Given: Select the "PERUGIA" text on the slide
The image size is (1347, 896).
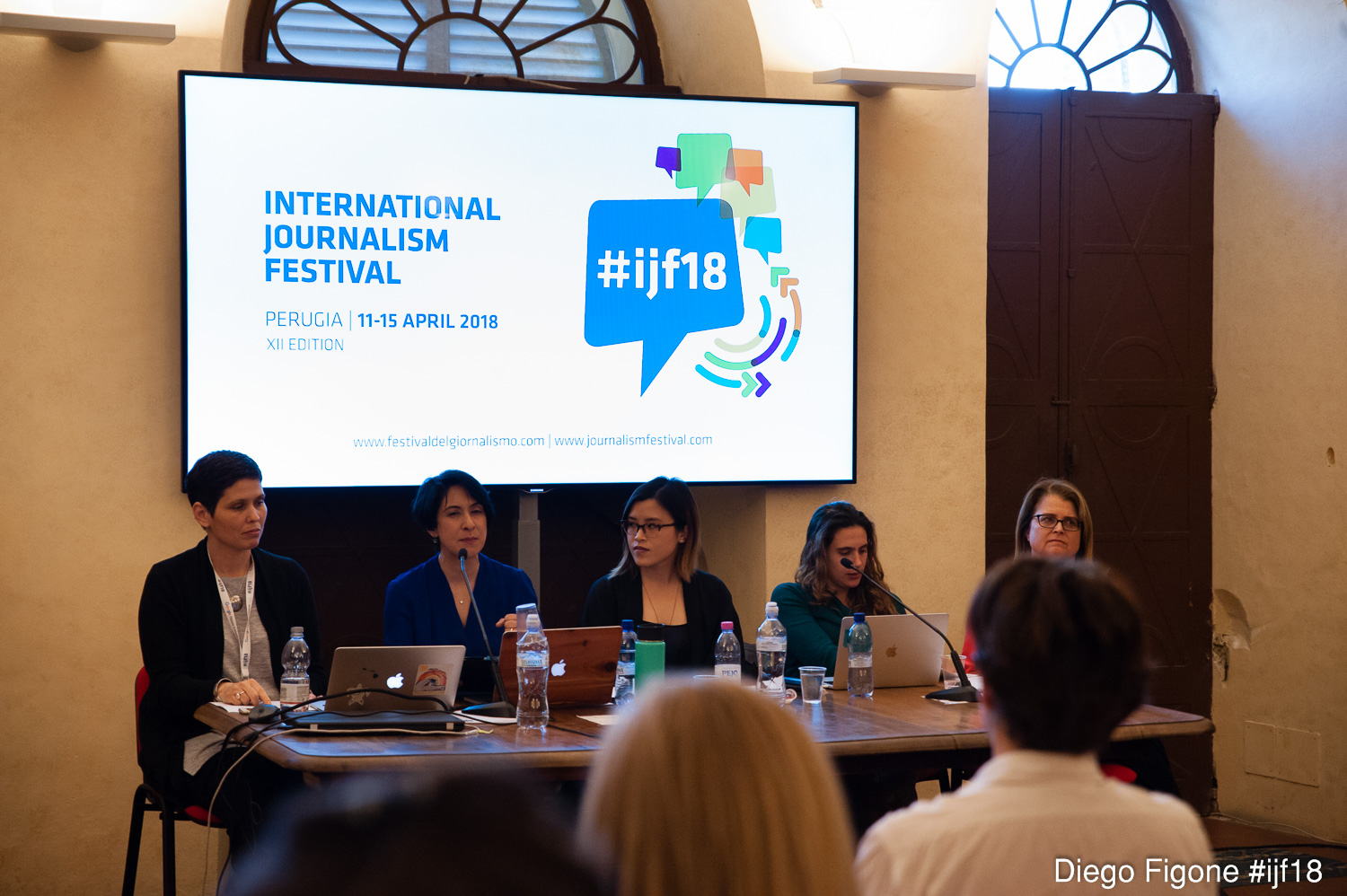Looking at the screenshot, I should coord(304,320).
